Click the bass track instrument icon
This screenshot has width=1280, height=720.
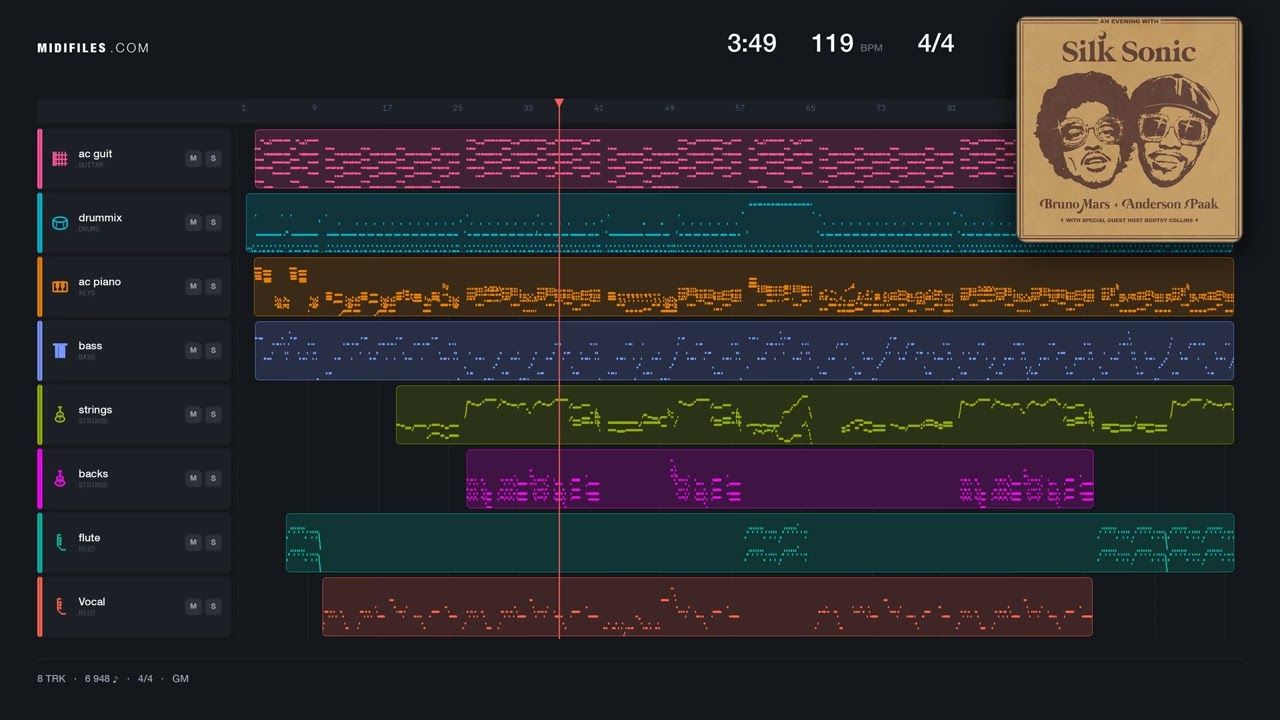pyautogui.click(x=60, y=350)
